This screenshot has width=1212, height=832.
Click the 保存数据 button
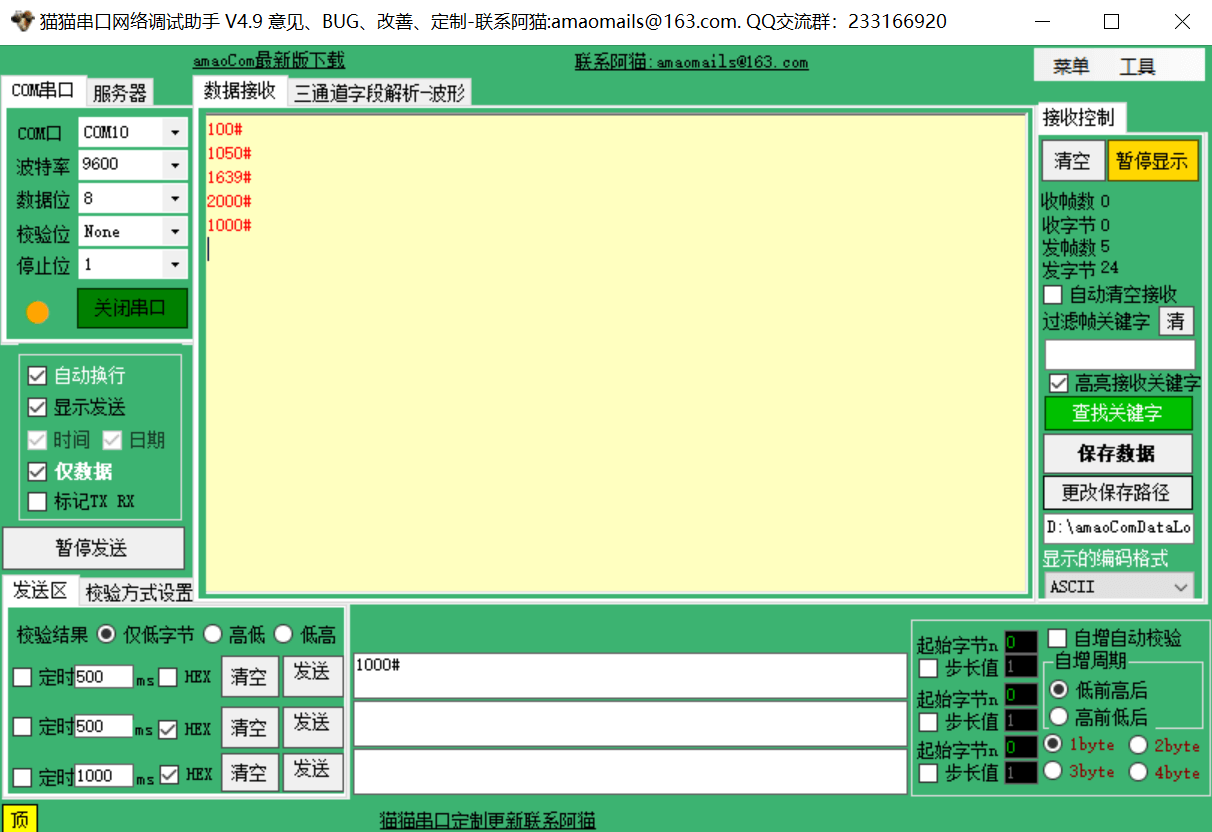[1118, 454]
